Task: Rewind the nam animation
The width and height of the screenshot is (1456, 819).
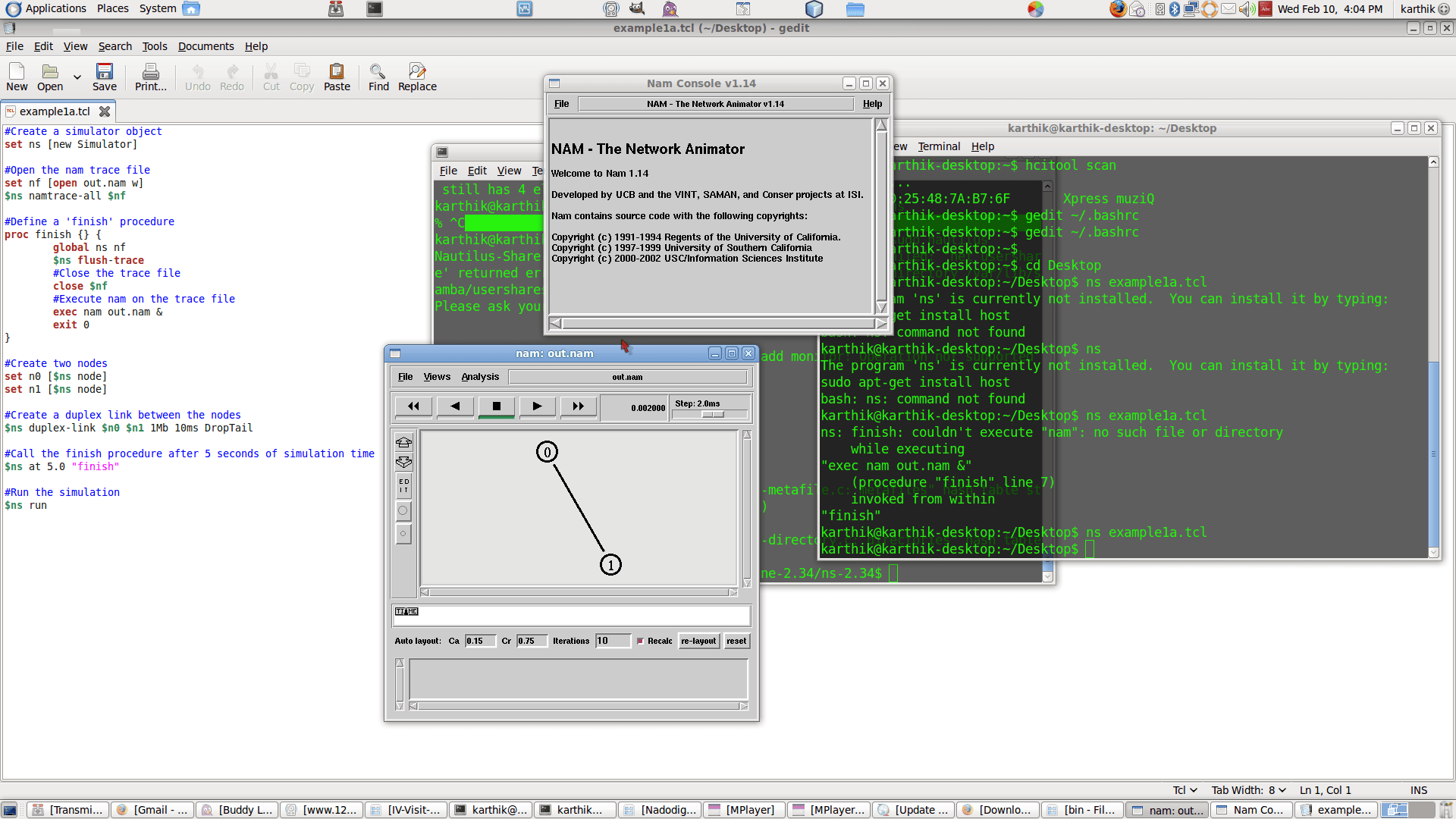Action: (x=413, y=406)
